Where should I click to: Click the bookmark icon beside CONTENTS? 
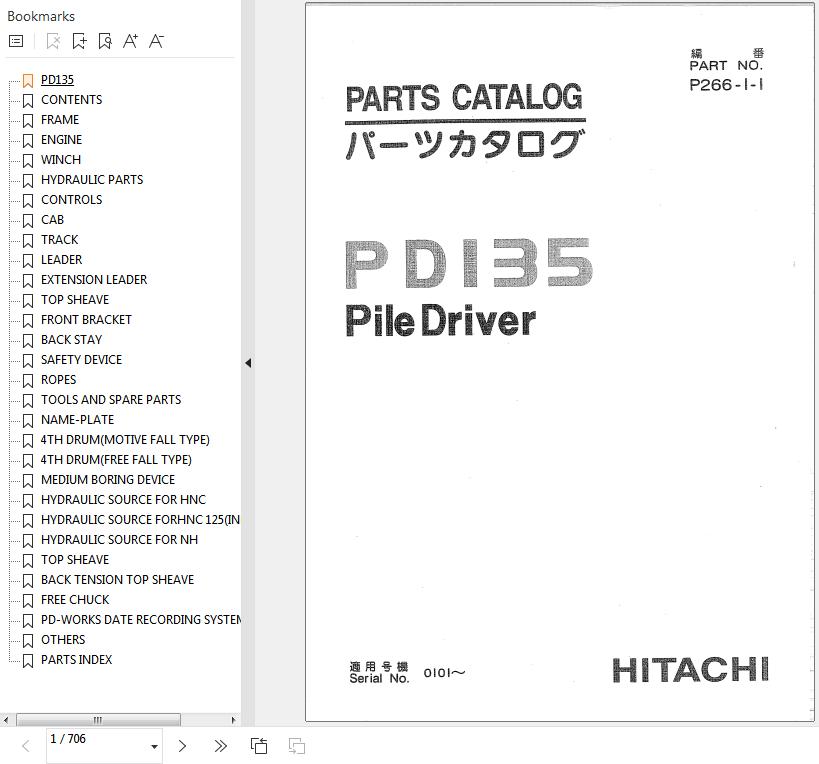point(28,101)
